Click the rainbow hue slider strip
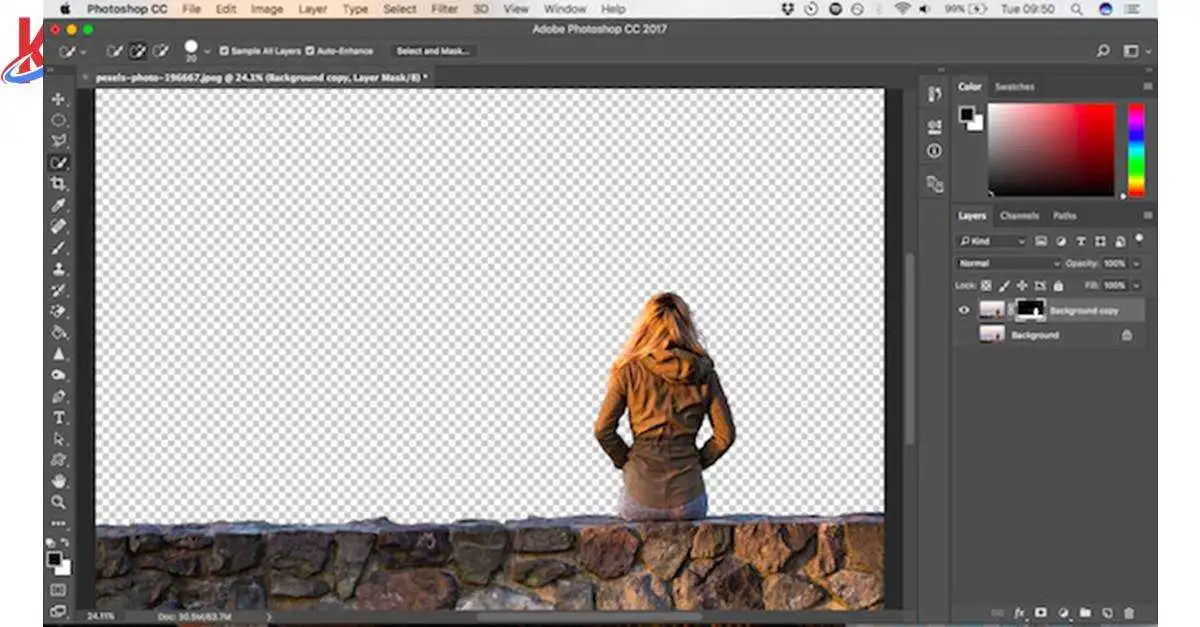1200x627 pixels. pyautogui.click(x=1136, y=150)
